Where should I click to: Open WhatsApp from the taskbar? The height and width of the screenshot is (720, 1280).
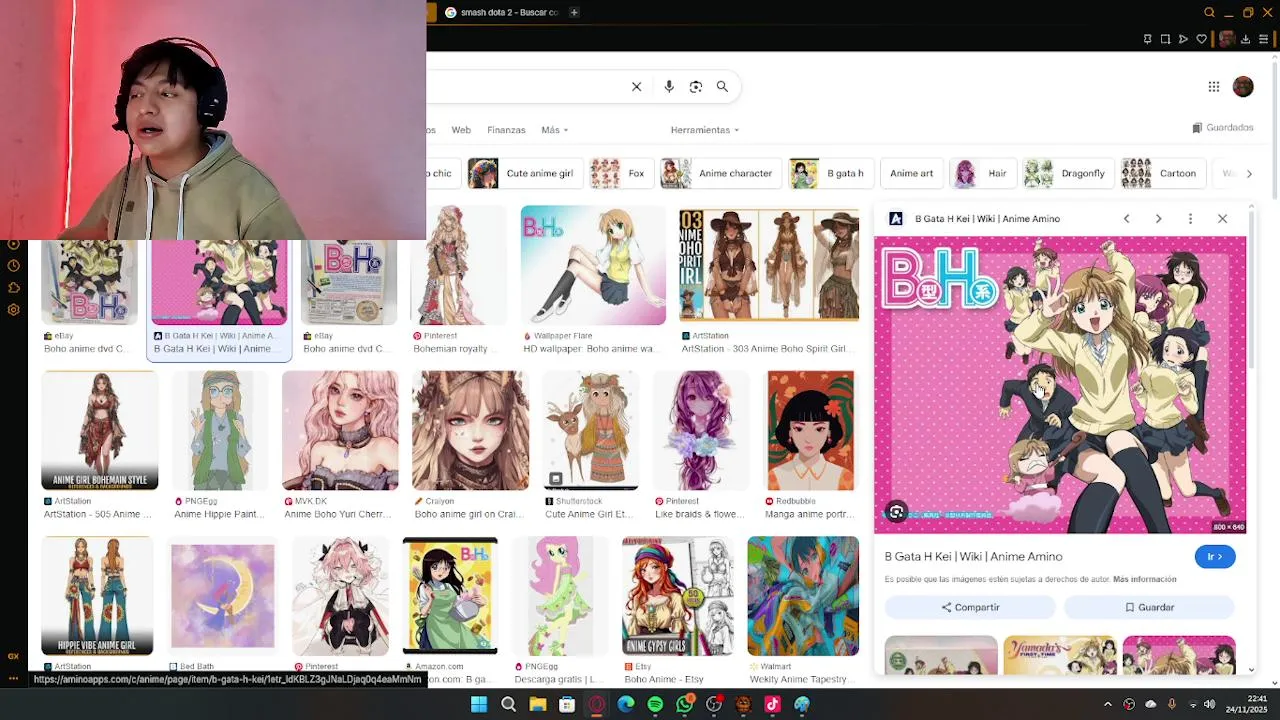[684, 705]
